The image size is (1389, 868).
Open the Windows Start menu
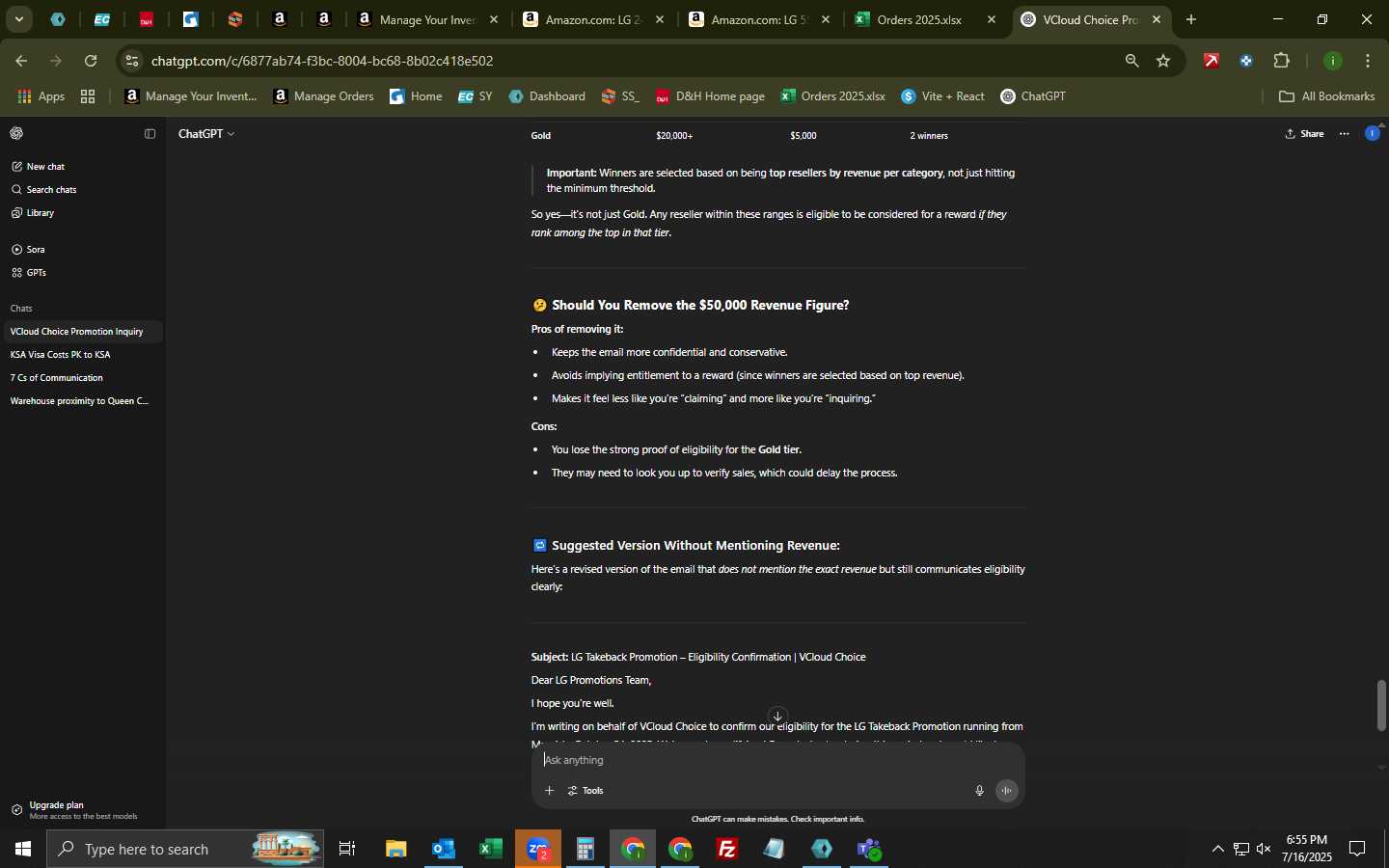pyautogui.click(x=23, y=850)
